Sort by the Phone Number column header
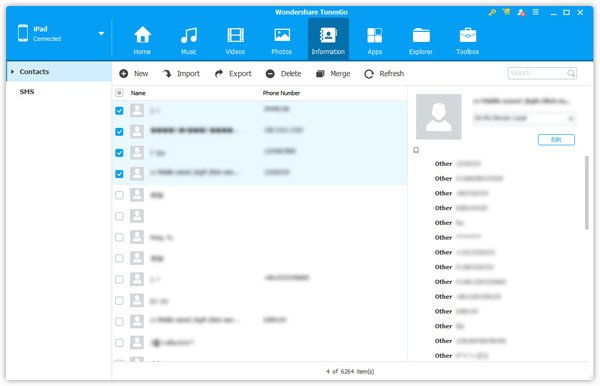The height and width of the screenshot is (386, 600). pos(281,93)
